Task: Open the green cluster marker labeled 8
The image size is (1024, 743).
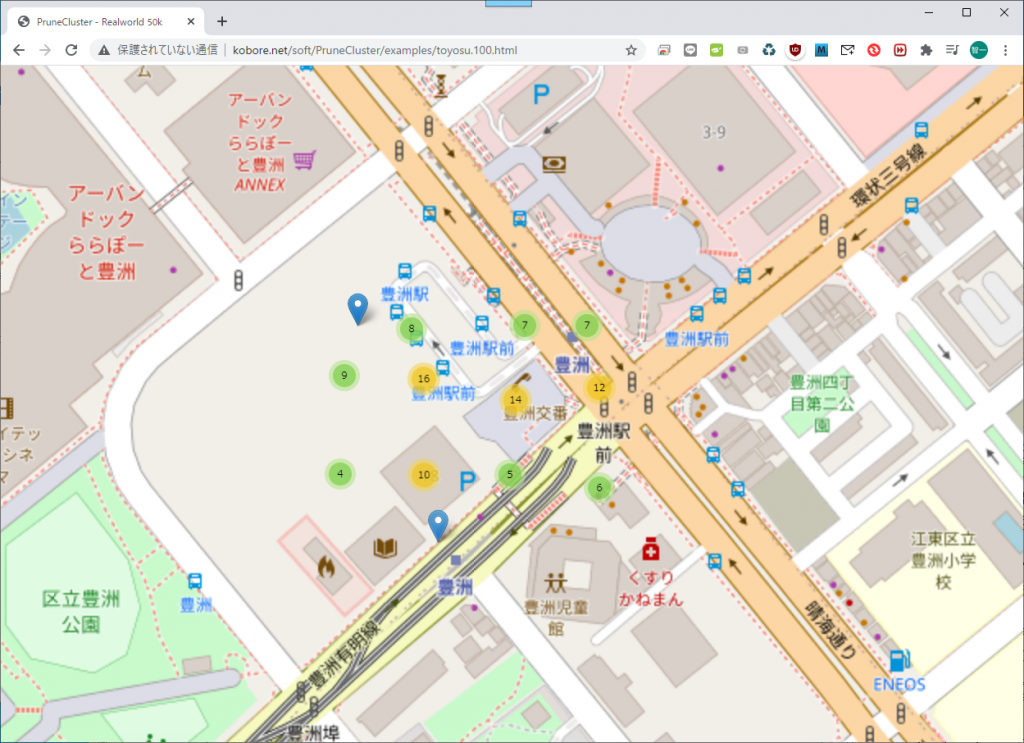Action: pyautogui.click(x=411, y=328)
